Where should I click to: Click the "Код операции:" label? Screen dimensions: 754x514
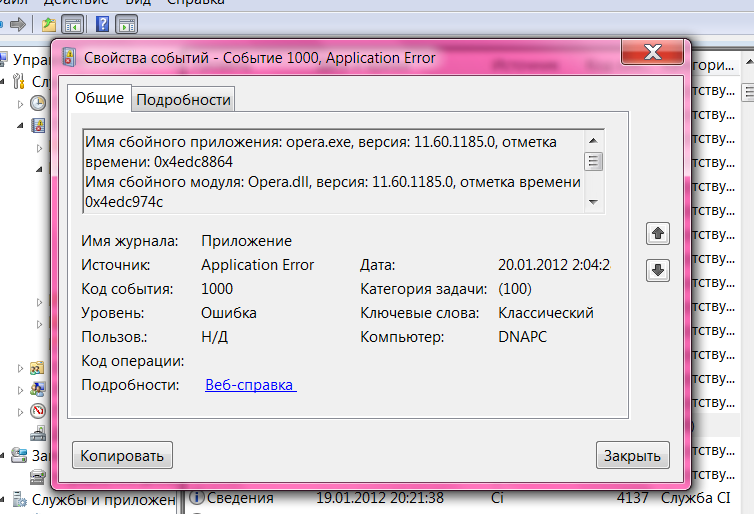pos(133,361)
